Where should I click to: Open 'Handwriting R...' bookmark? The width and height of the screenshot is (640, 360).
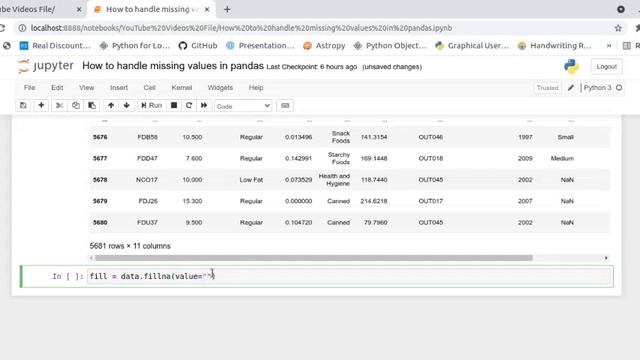[x=554, y=46]
